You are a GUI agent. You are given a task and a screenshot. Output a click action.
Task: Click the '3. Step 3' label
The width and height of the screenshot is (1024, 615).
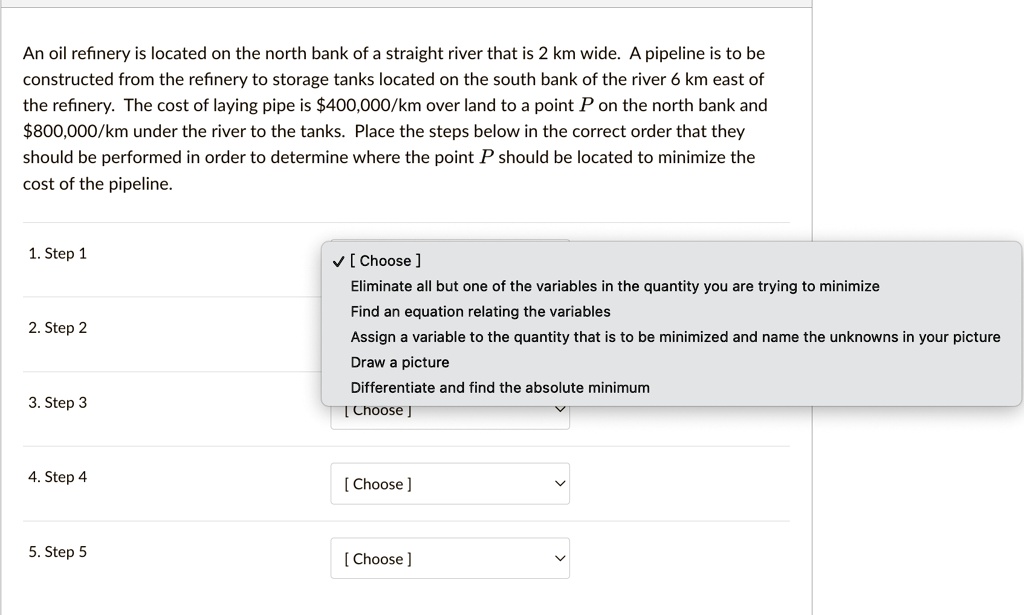58,403
